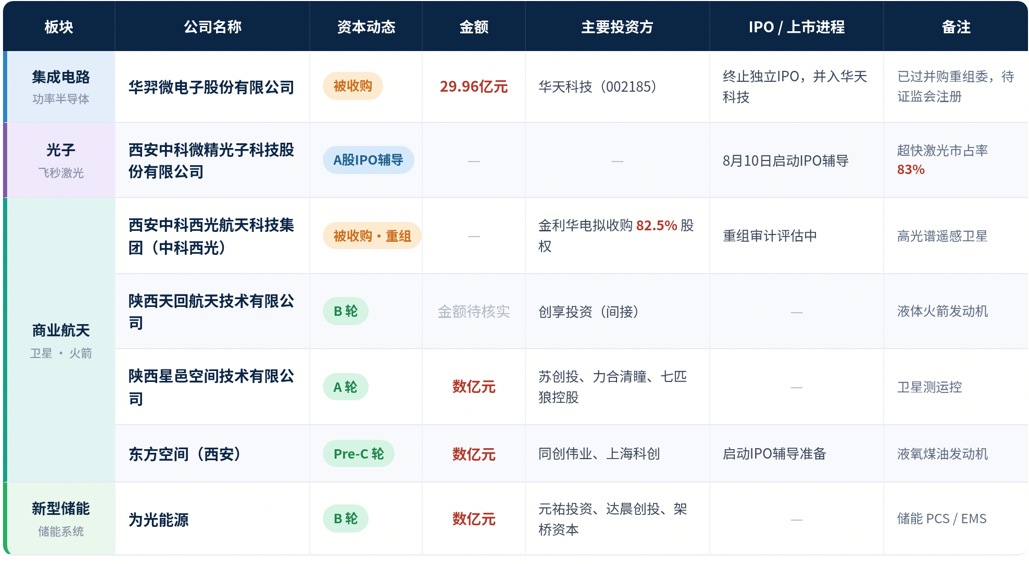Click the 金额 column header

[x=473, y=27]
